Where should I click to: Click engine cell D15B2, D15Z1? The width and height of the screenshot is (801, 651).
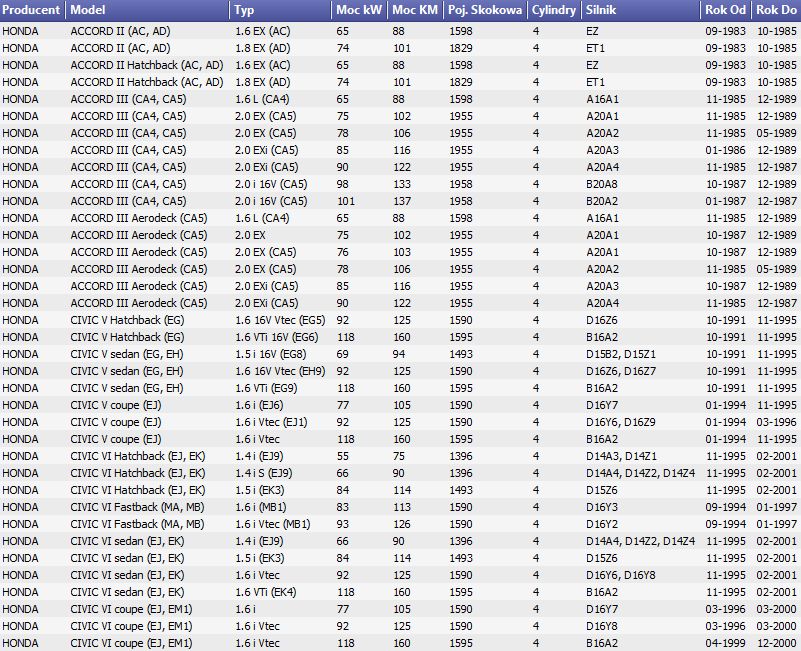click(x=621, y=354)
